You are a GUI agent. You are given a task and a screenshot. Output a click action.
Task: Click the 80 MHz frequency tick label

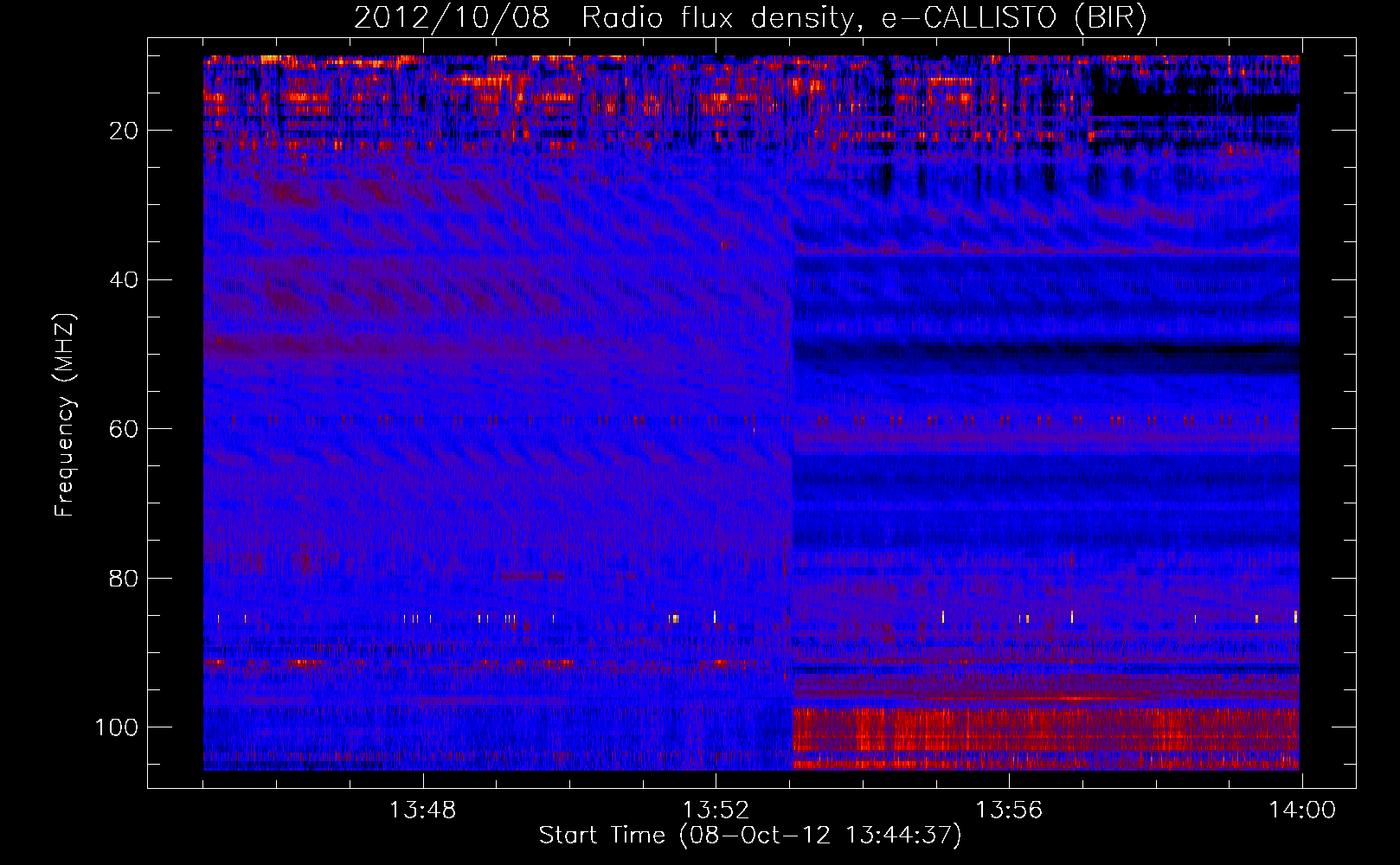pos(124,578)
